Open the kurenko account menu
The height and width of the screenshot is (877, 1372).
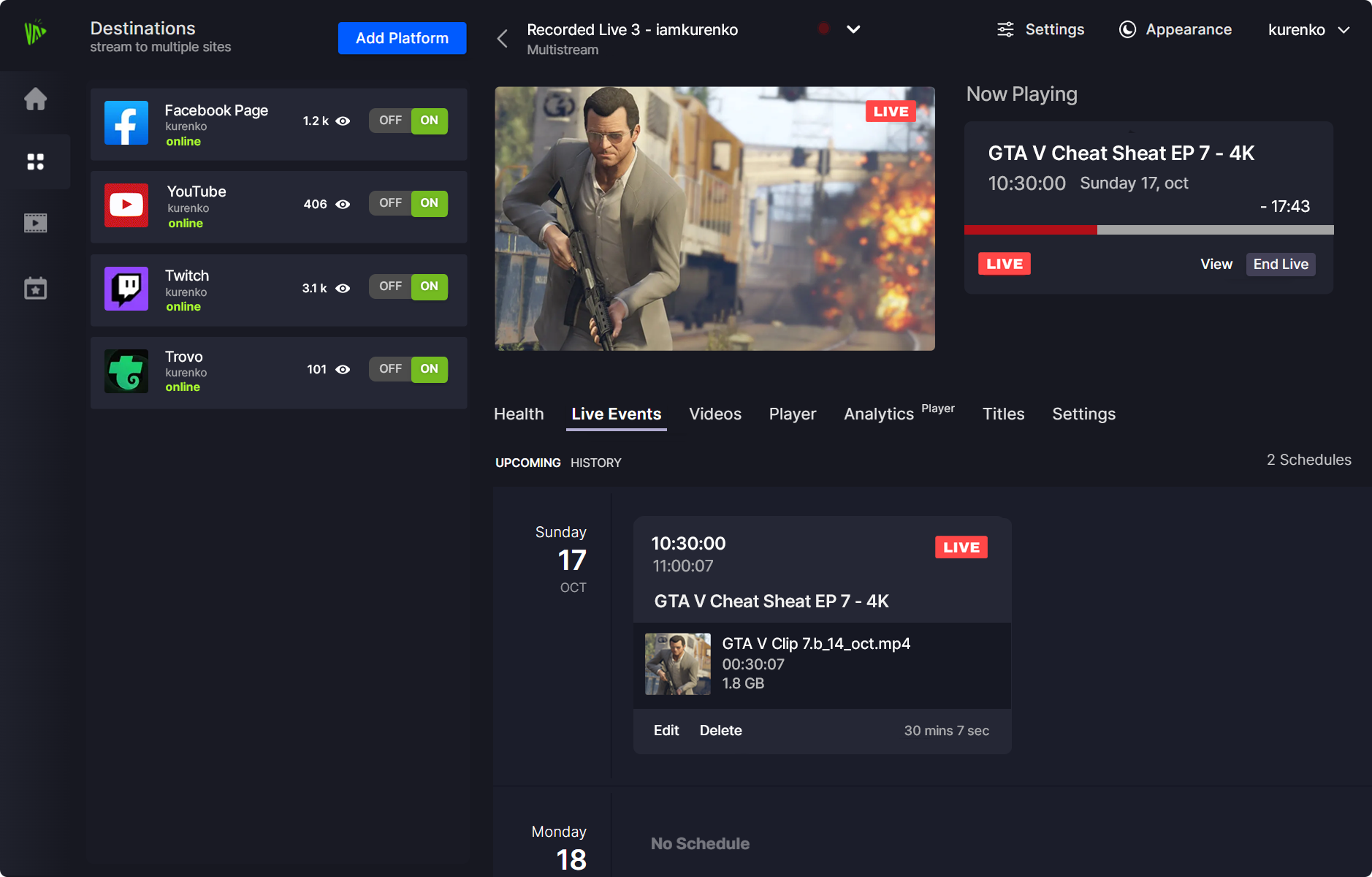click(x=1308, y=30)
